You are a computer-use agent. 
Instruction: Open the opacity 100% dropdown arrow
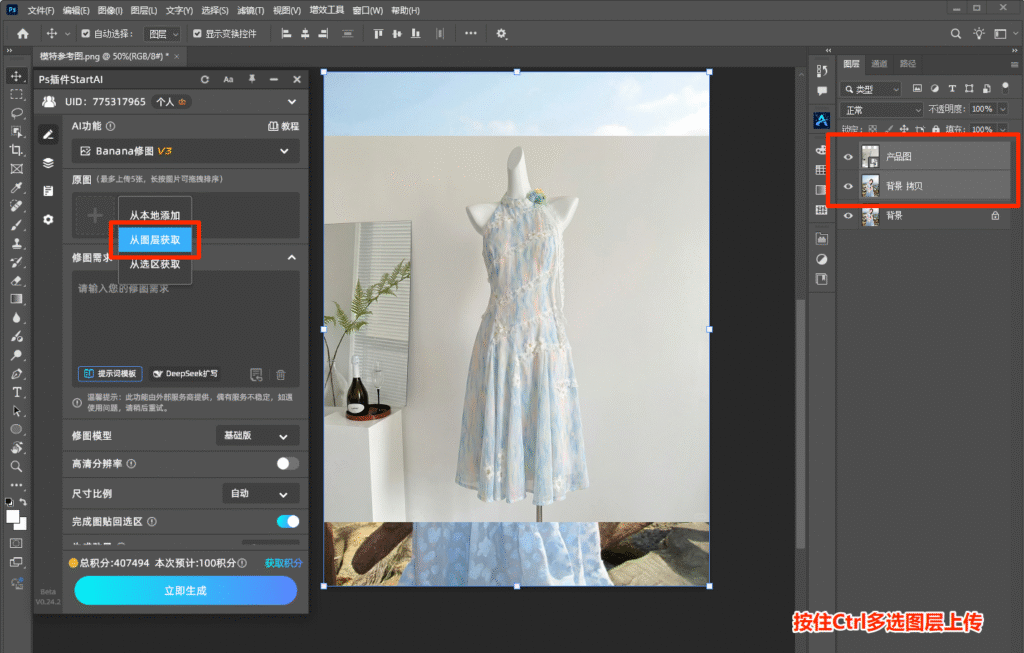pos(1003,109)
